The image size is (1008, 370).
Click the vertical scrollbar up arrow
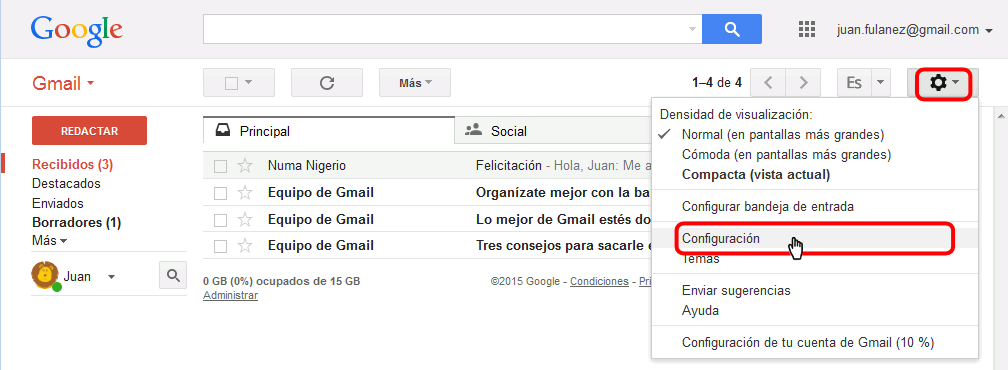pos(1000,116)
